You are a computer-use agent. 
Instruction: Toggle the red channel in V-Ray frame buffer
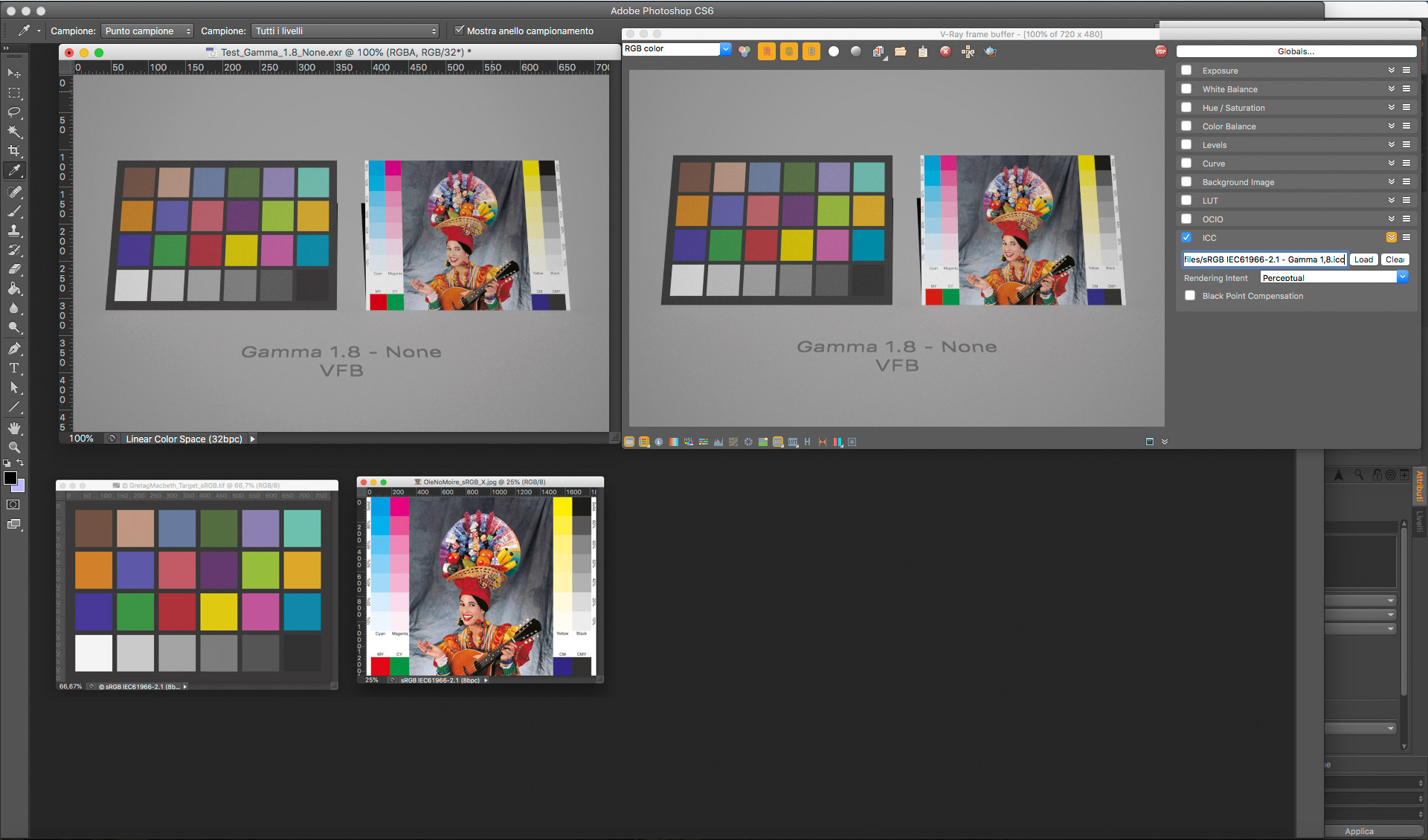767,51
